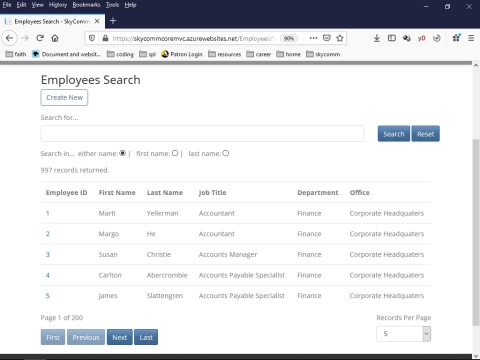480x360 pixels.
Task: Click the First page button
Action: pos(53,337)
